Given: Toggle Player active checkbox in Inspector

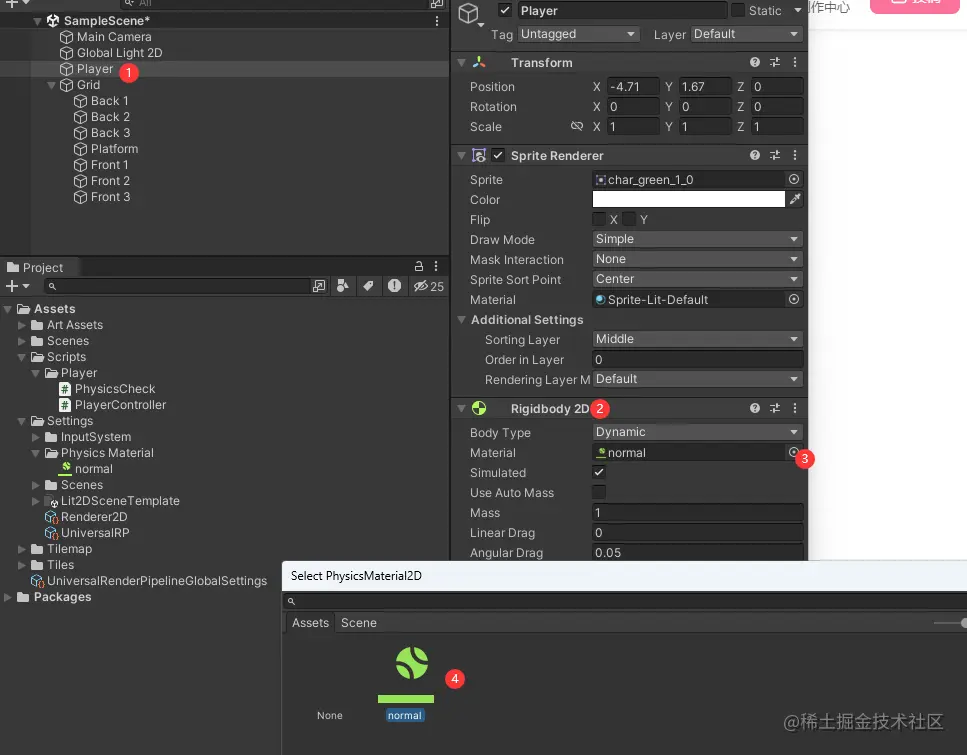Looking at the screenshot, I should 505,10.
